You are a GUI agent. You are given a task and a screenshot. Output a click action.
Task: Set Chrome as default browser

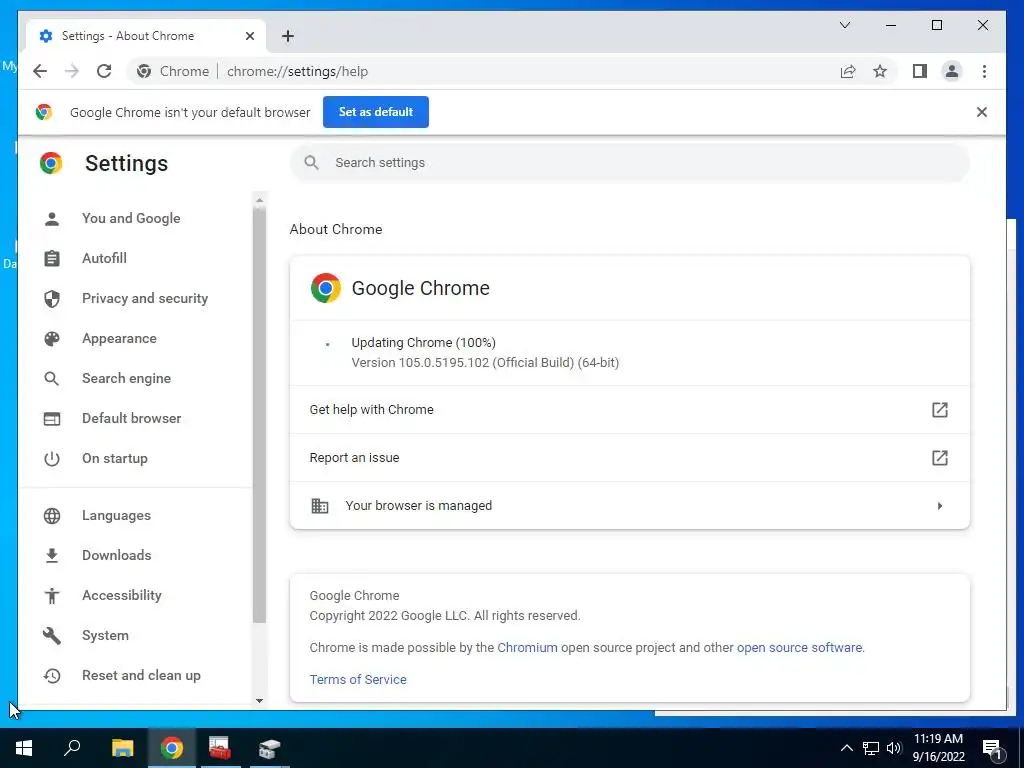(x=376, y=112)
